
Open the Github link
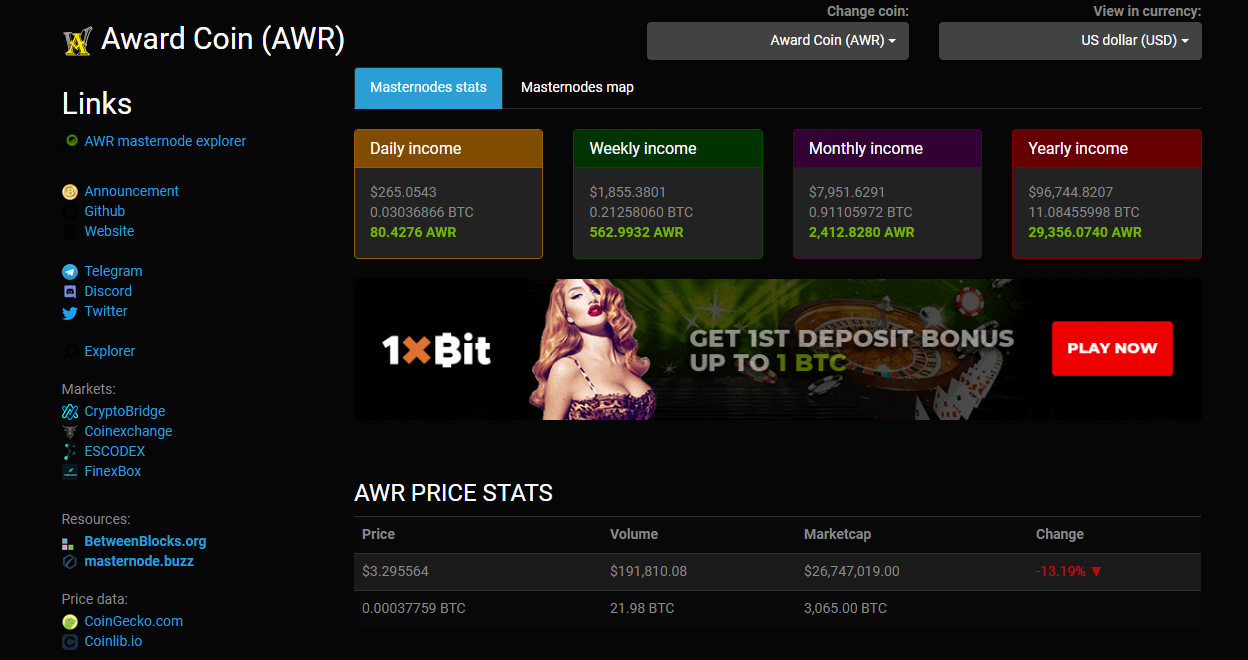coord(105,211)
